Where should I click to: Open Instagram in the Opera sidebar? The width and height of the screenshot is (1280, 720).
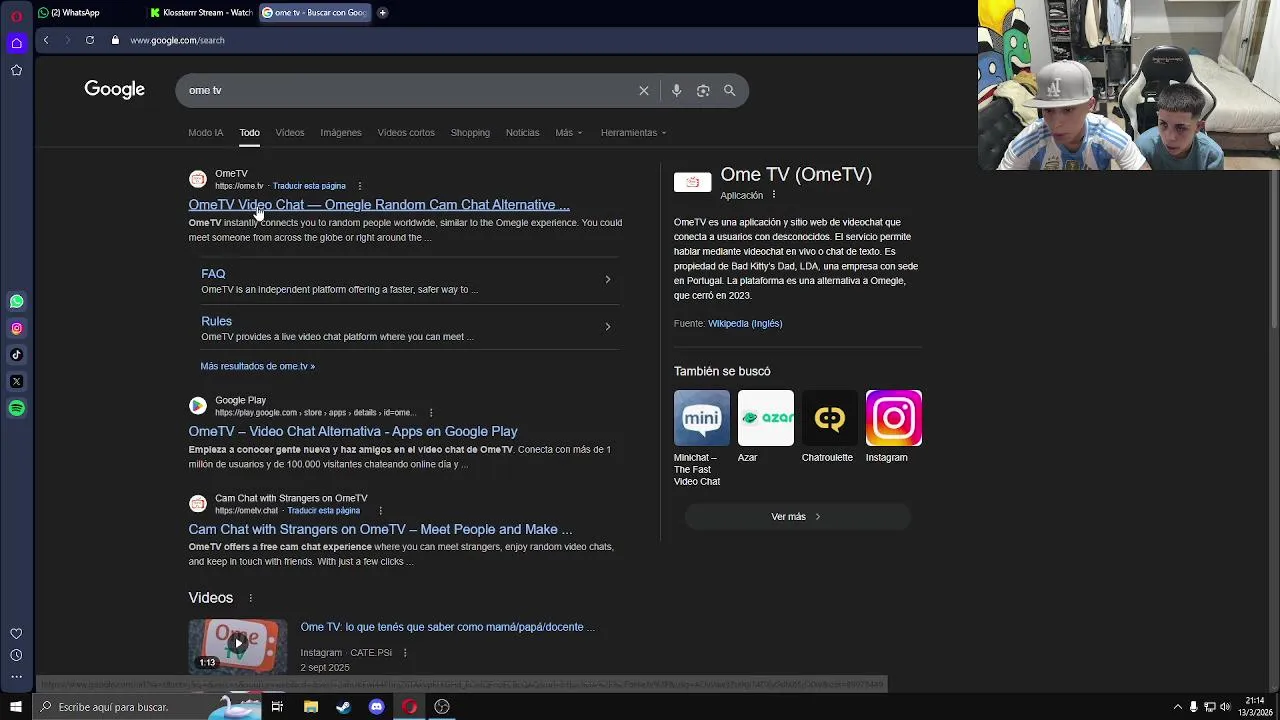[x=16, y=328]
